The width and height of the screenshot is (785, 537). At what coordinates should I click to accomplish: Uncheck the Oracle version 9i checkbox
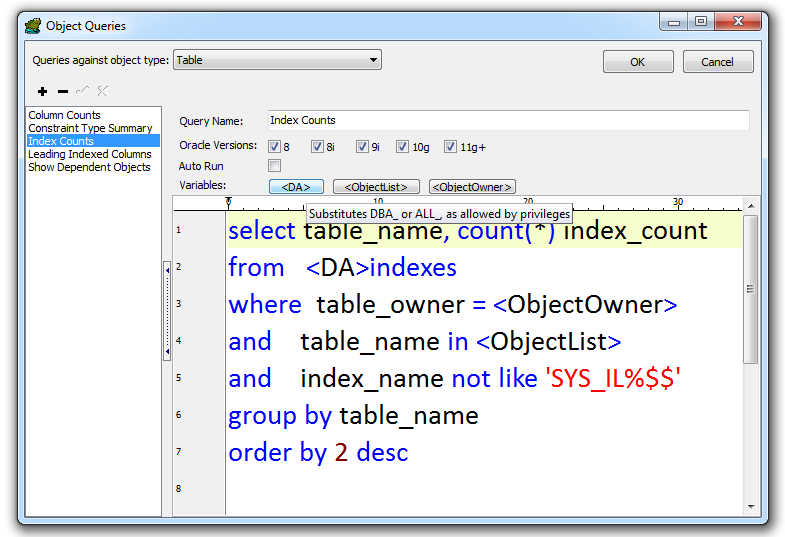pos(361,147)
